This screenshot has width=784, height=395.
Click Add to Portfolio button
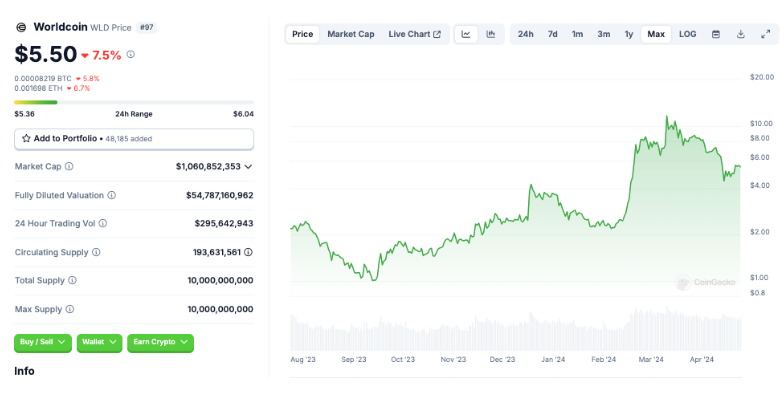click(134, 139)
